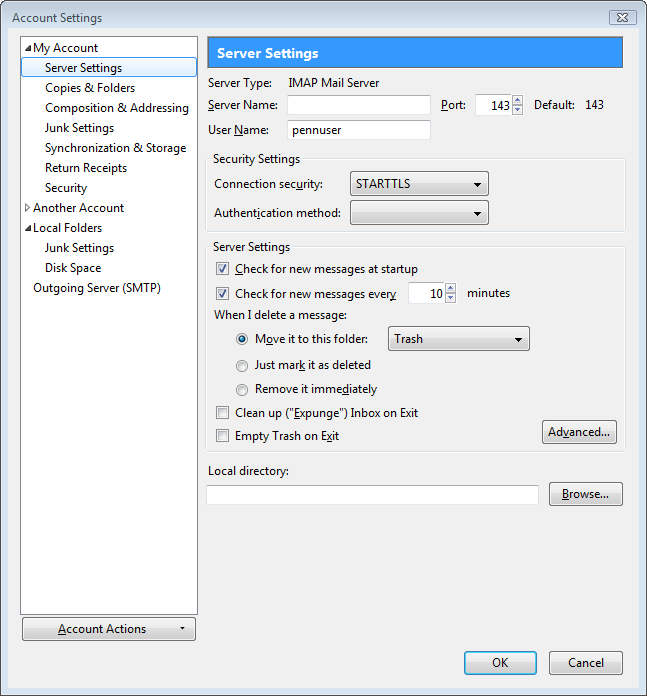The height and width of the screenshot is (696, 647).
Task: Enable Clean up Inbox on Exit
Action: [222, 413]
